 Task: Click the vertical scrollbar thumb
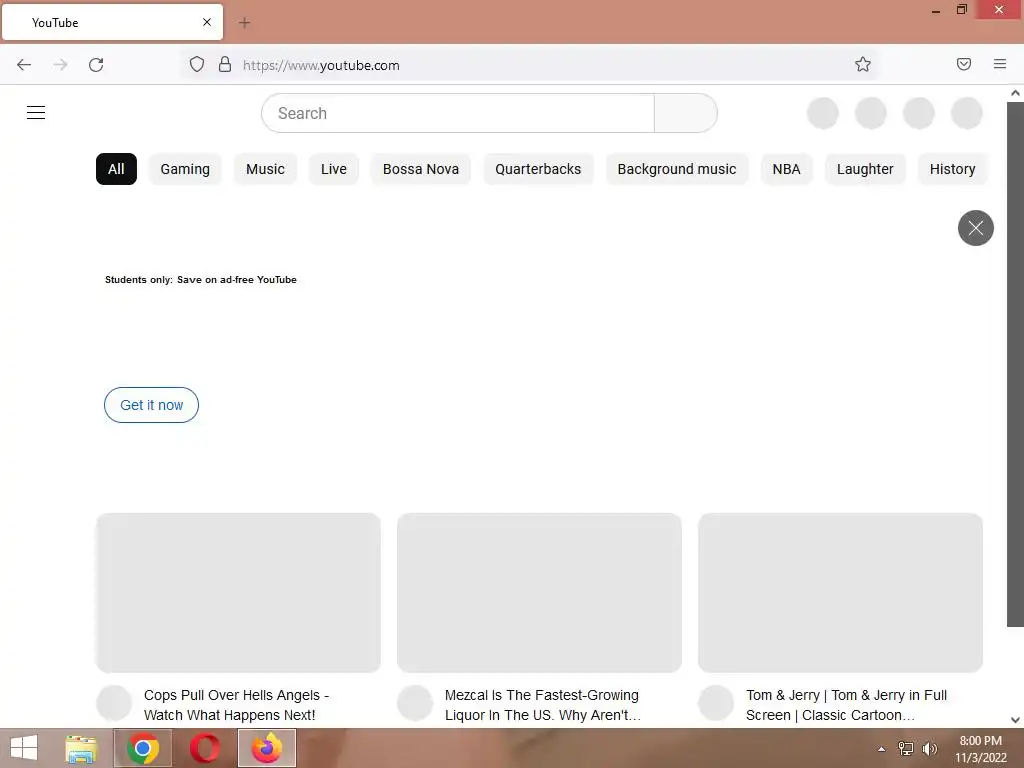tap(1015, 364)
